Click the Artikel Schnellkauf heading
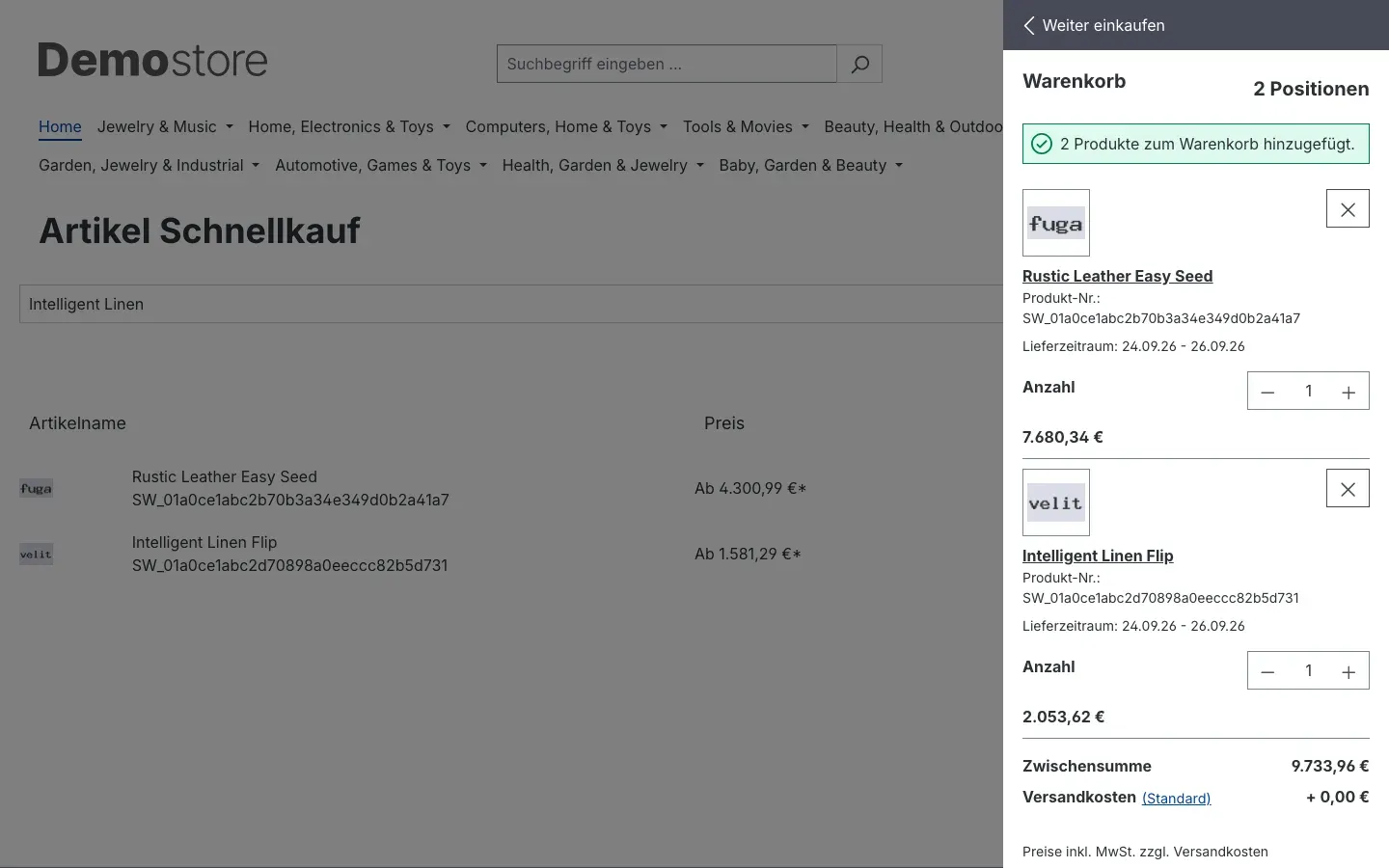Viewport: 1389px width, 868px height. tap(200, 231)
